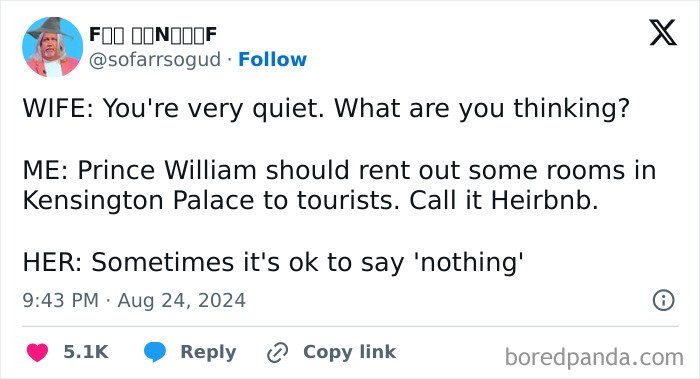The height and width of the screenshot is (379, 700).
Task: Click the Reply label
Action: pyautogui.click(x=208, y=352)
